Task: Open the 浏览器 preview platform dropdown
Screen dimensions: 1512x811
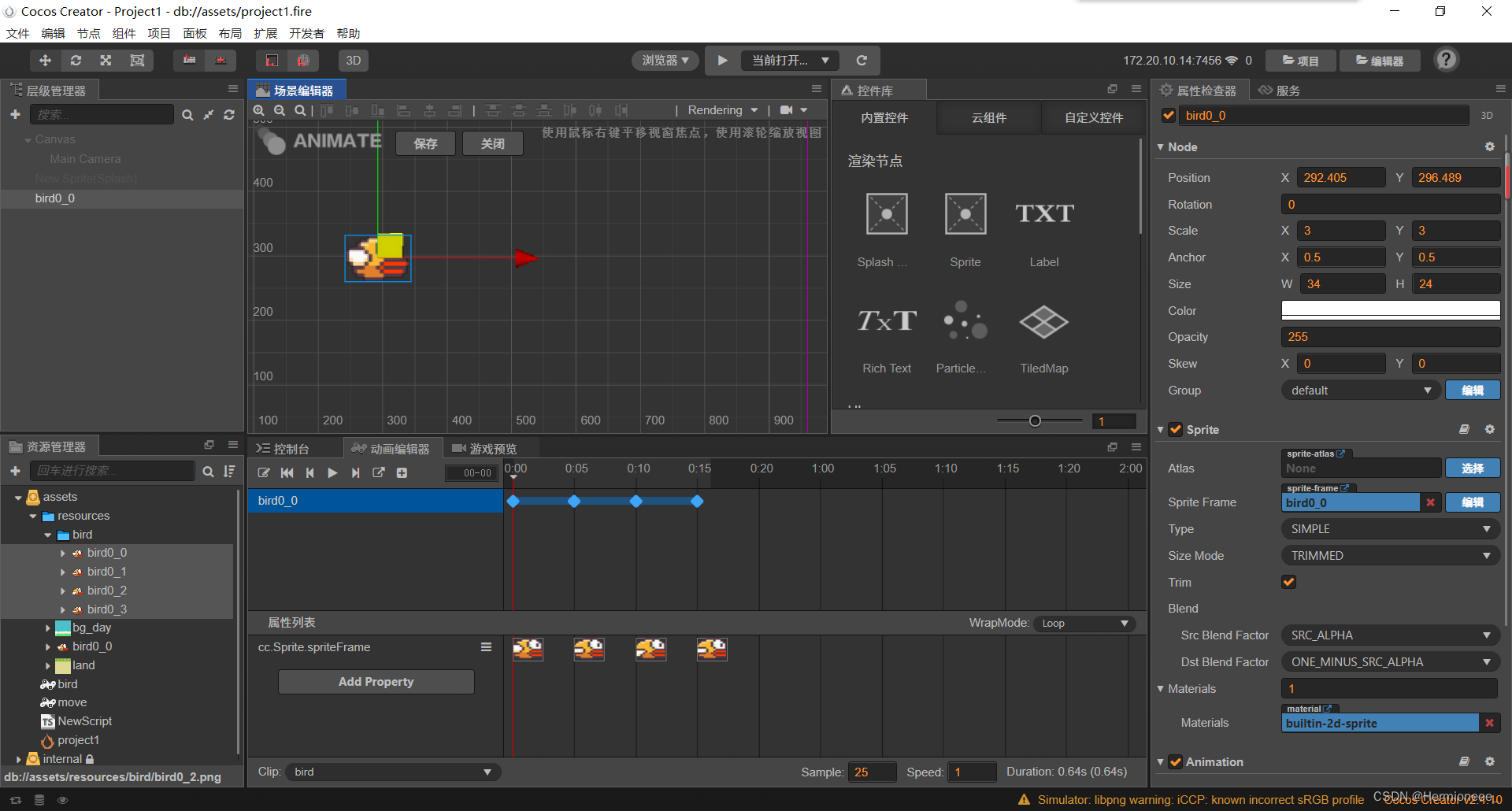Action: point(665,61)
